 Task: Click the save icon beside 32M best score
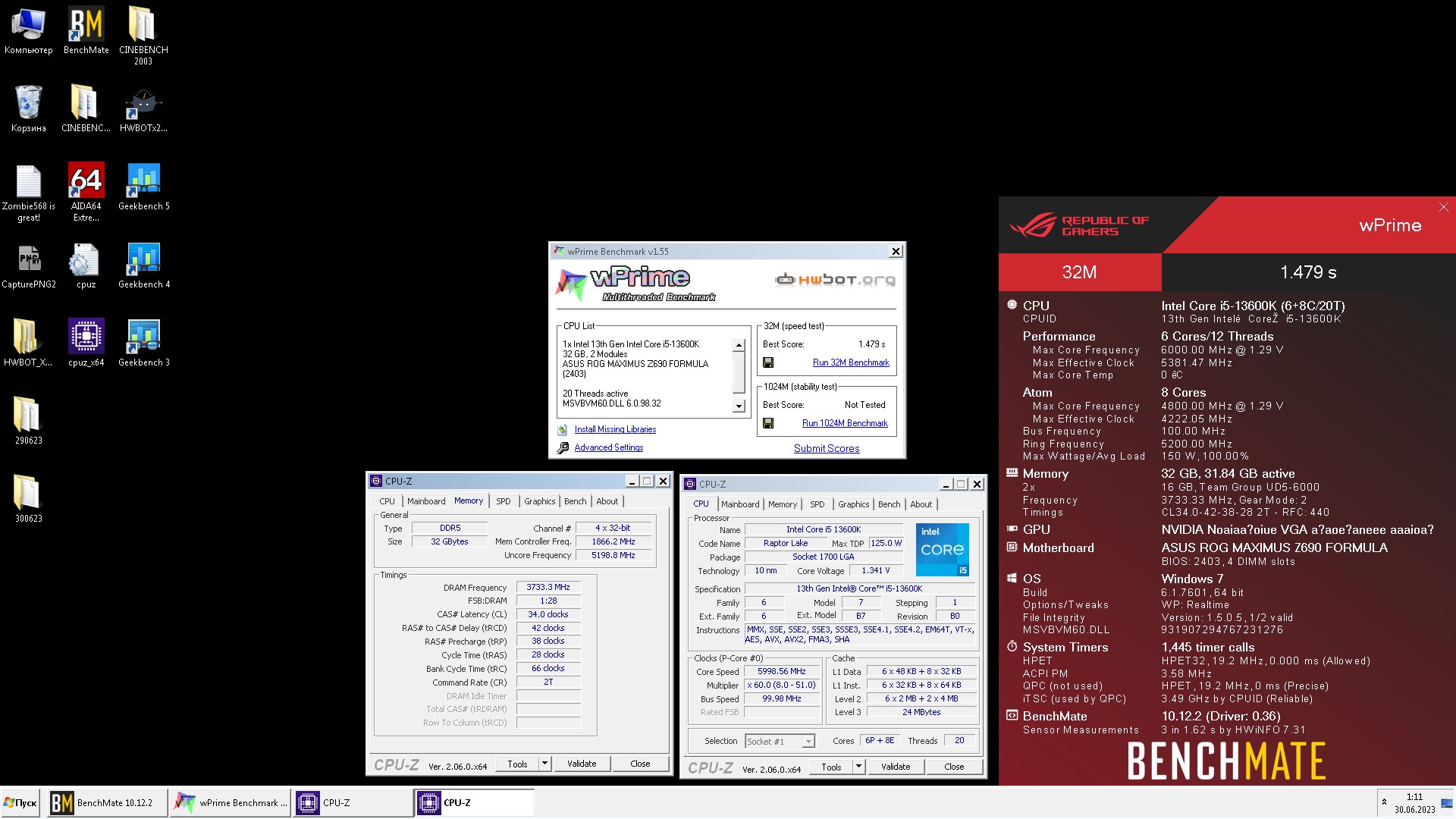(768, 362)
